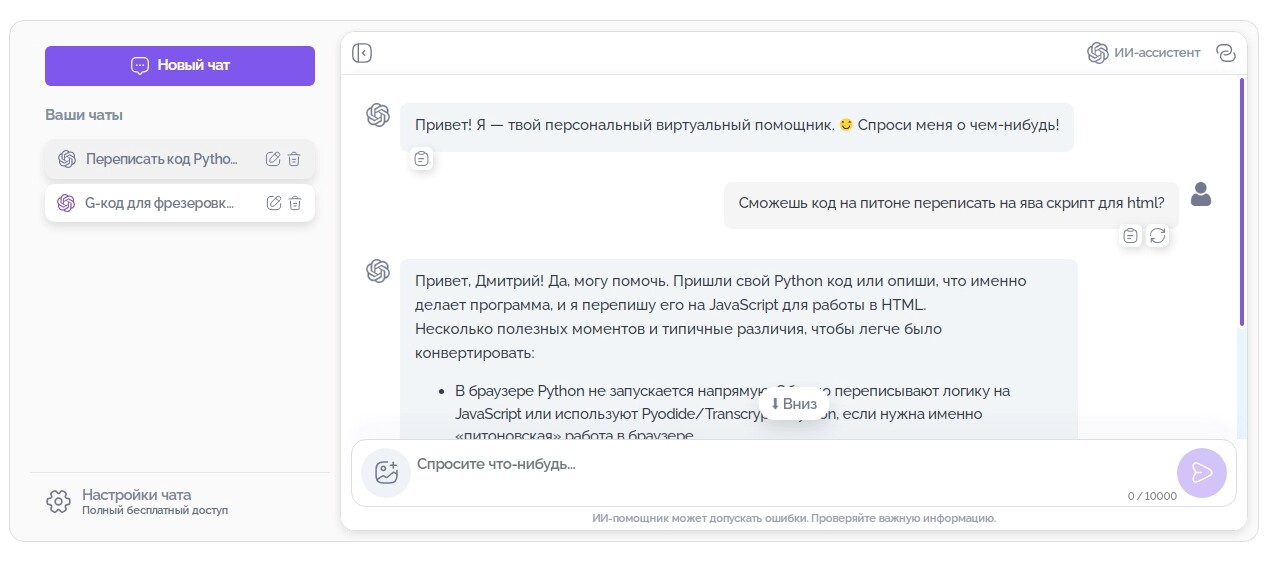The width and height of the screenshot is (1283, 563).
Task: Click edit icon for G-код chat
Action: 274,203
